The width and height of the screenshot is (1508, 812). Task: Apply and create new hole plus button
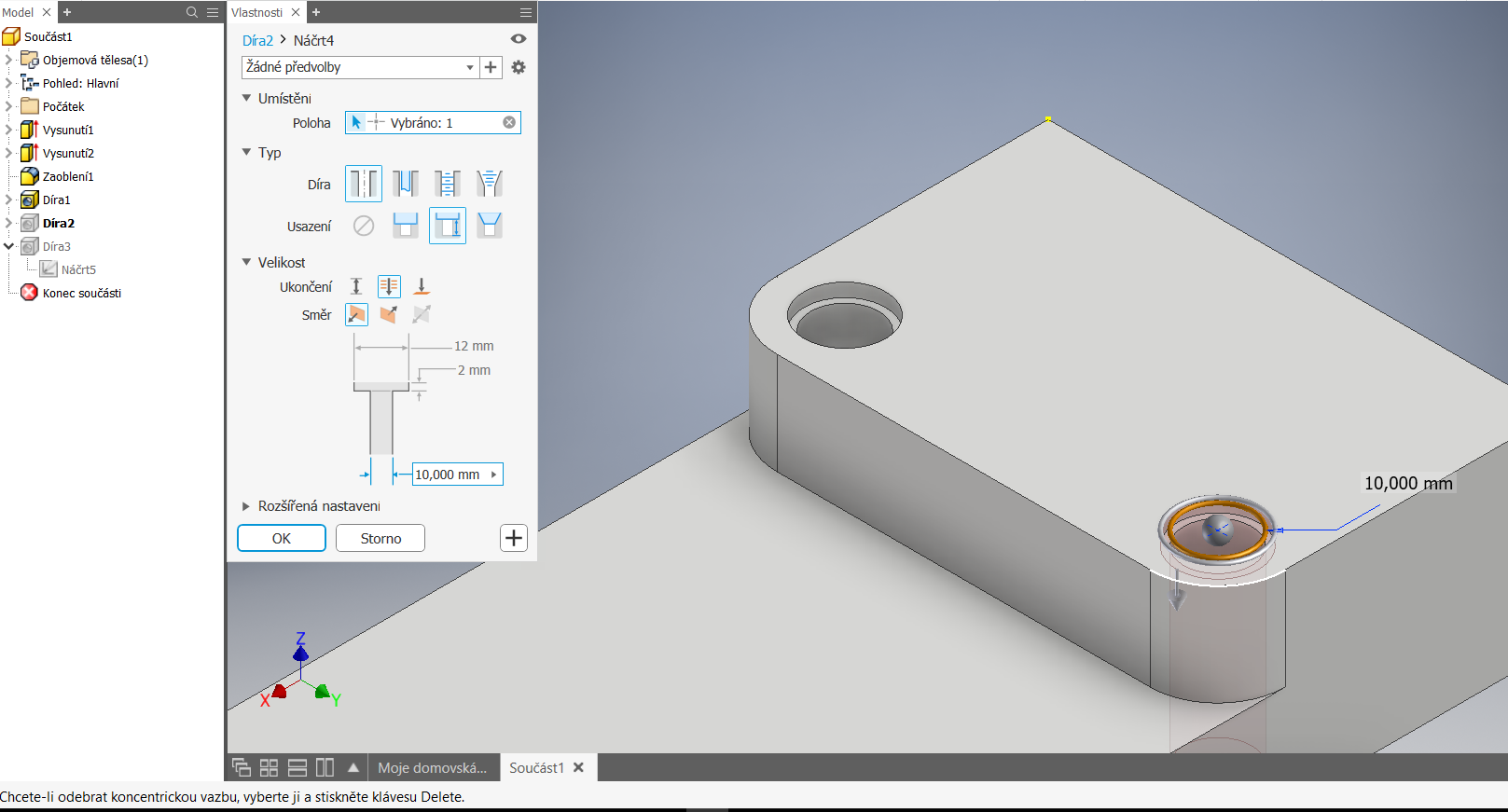pyautogui.click(x=514, y=538)
